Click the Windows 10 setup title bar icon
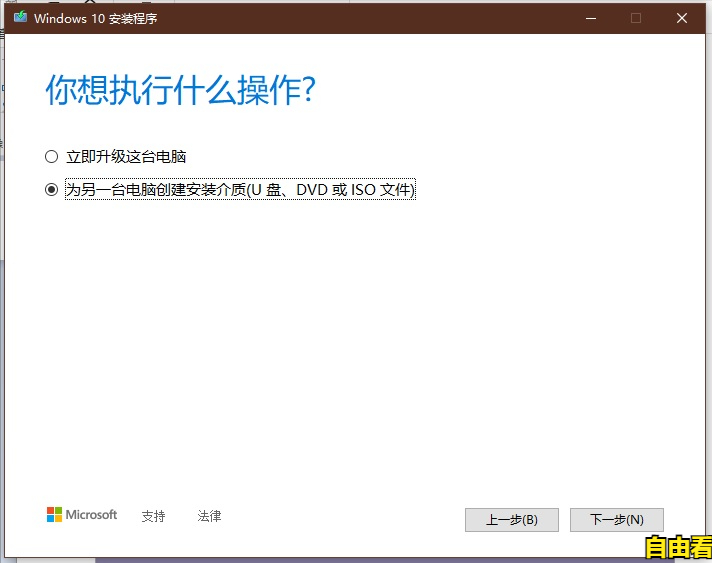The width and height of the screenshot is (712, 563). tap(20, 18)
